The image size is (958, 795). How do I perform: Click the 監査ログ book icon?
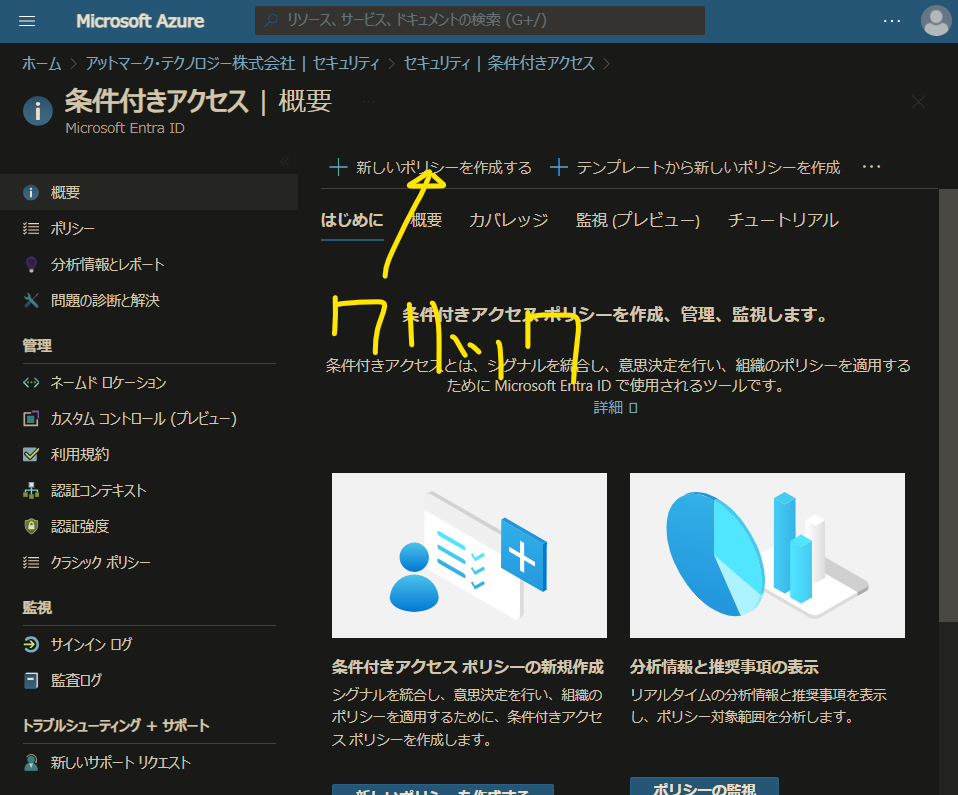point(31,680)
